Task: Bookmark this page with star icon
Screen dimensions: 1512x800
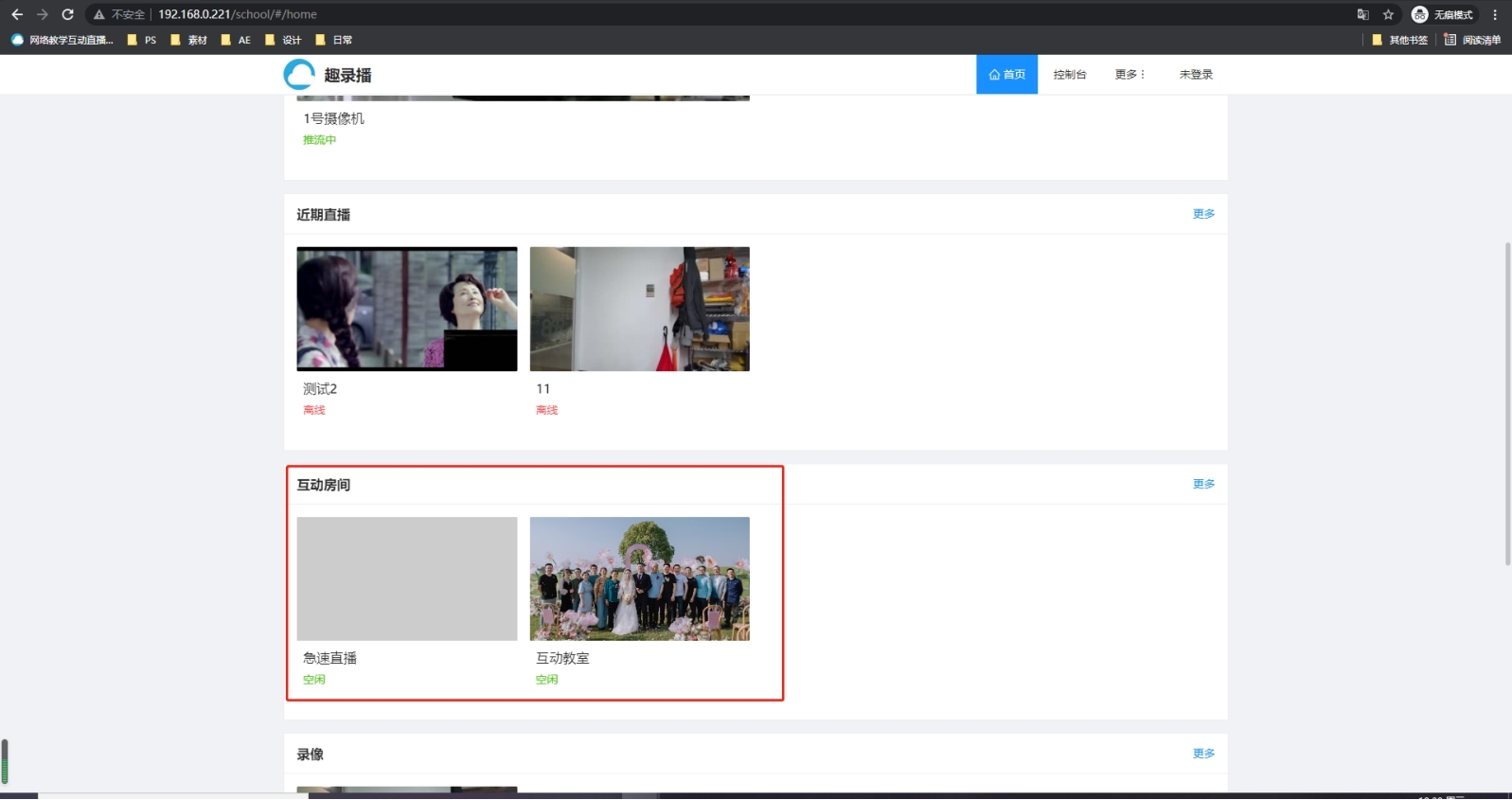Action: tap(1388, 14)
